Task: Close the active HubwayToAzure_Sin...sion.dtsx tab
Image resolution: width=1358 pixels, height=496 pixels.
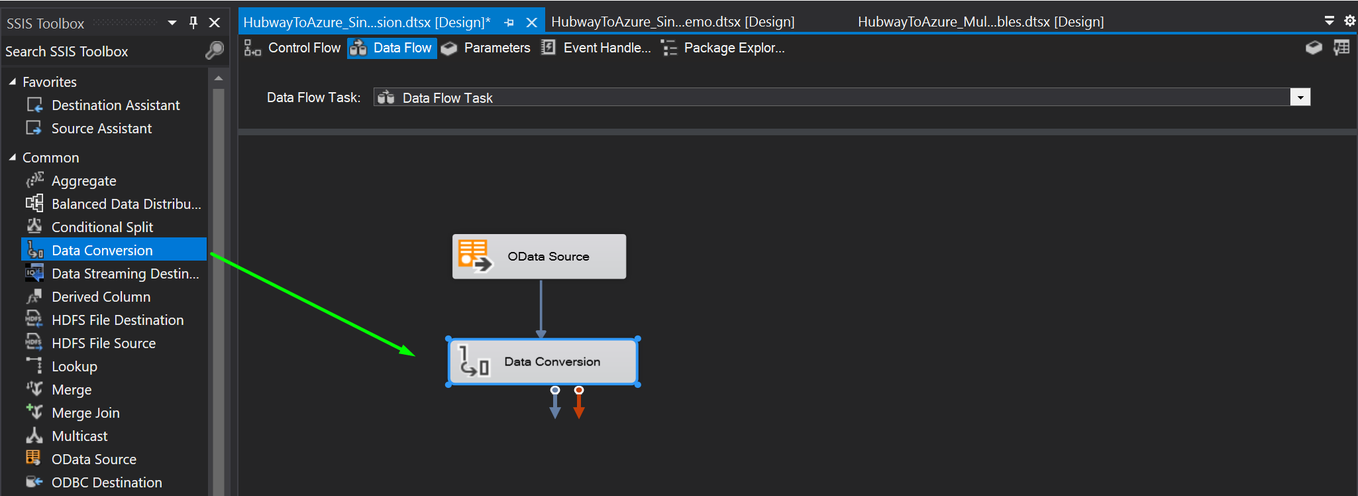Action: click(531, 22)
